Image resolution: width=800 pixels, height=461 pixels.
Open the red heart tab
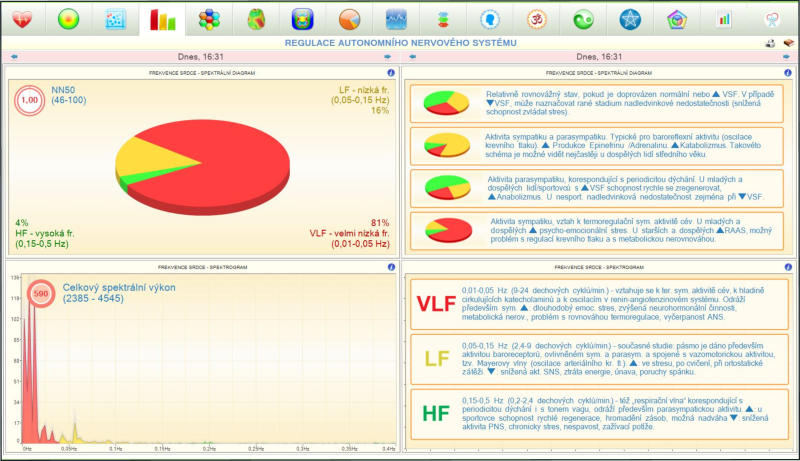tap(21, 19)
